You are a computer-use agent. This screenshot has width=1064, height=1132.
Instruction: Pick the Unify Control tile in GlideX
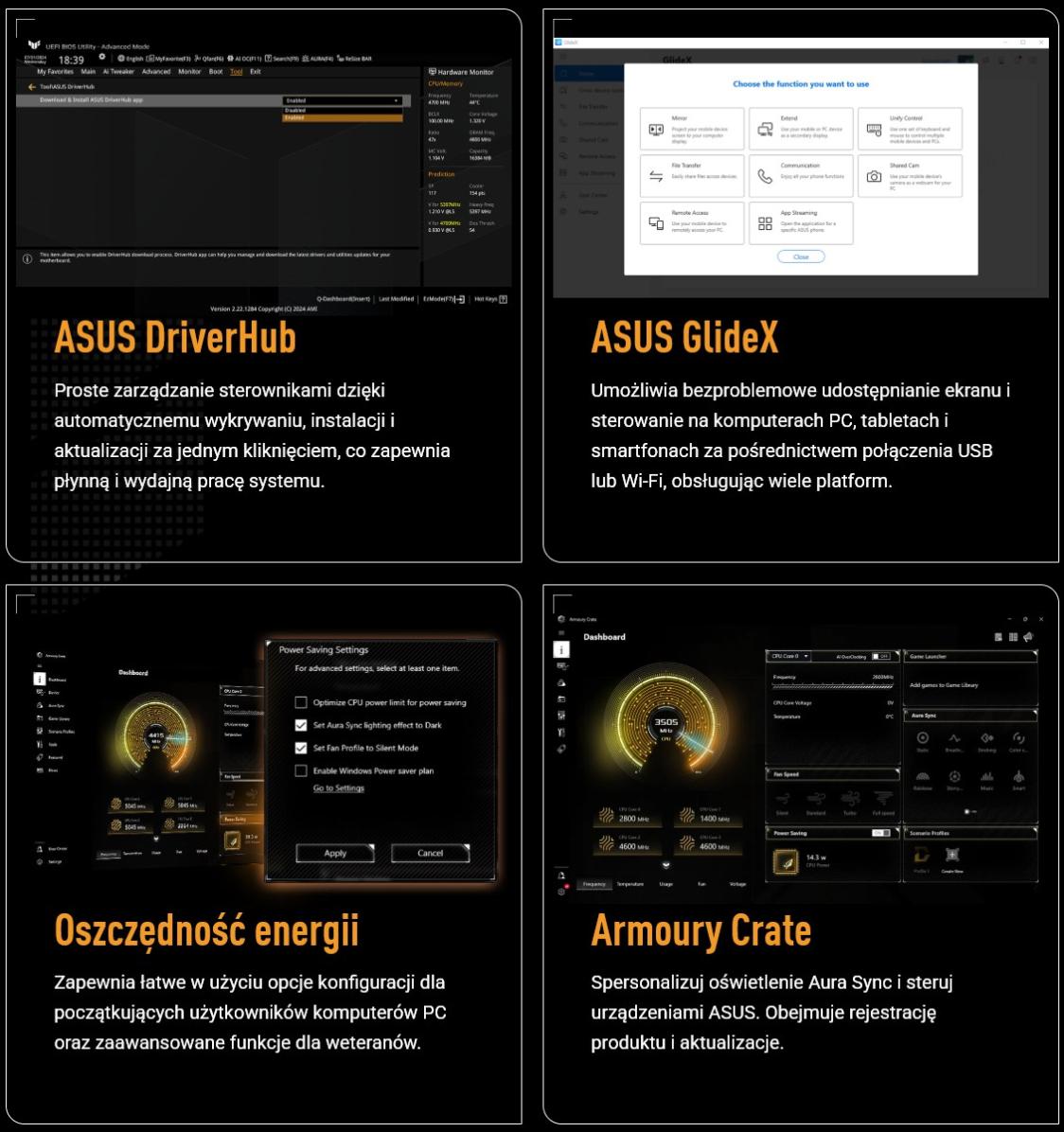coord(910,129)
